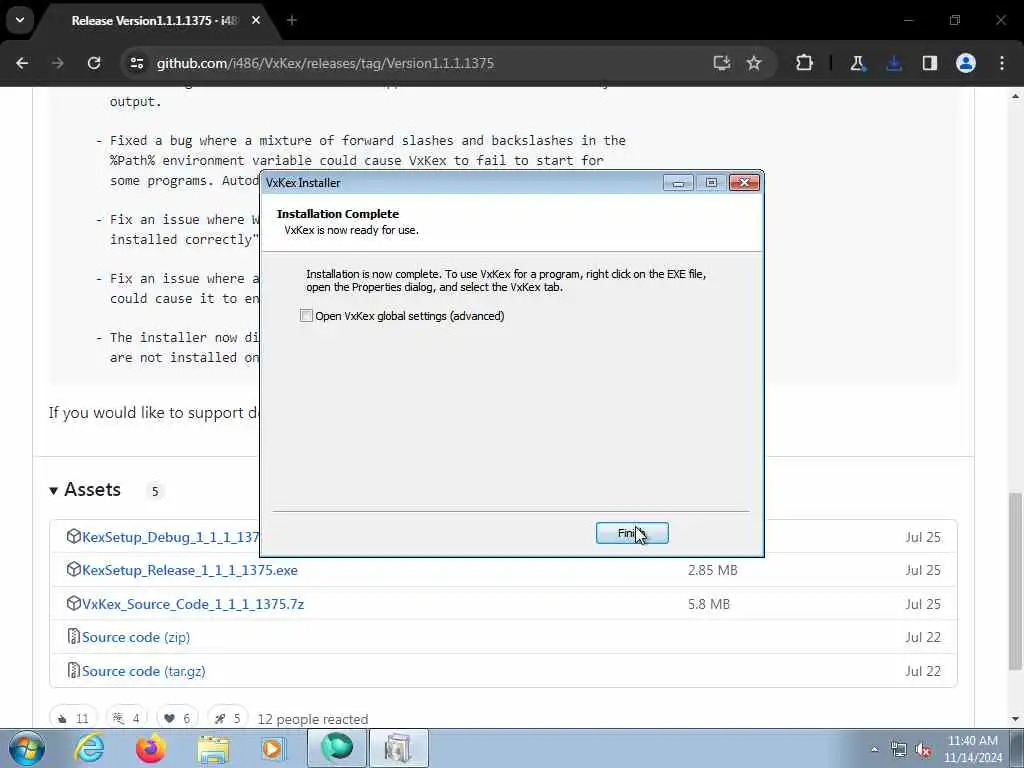Open the Extensions puzzle icon
Viewport: 1024px width, 768px height.
click(x=805, y=63)
